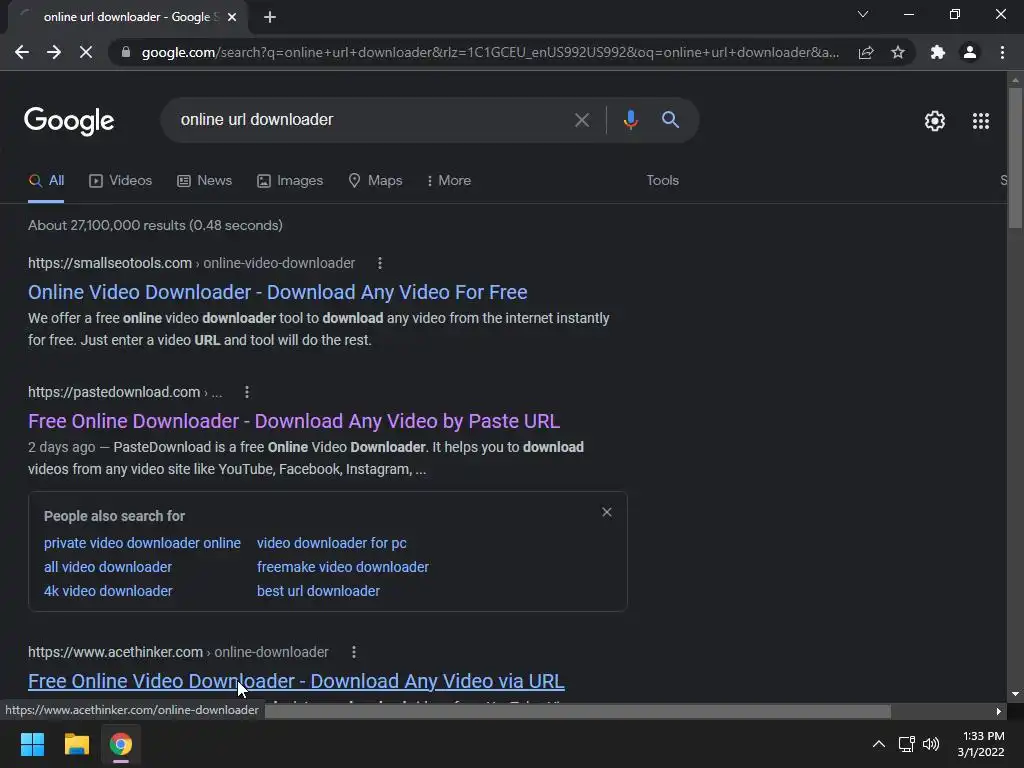Image resolution: width=1024 pixels, height=768 pixels.
Task: Open the Windows Start menu
Action: [32, 744]
